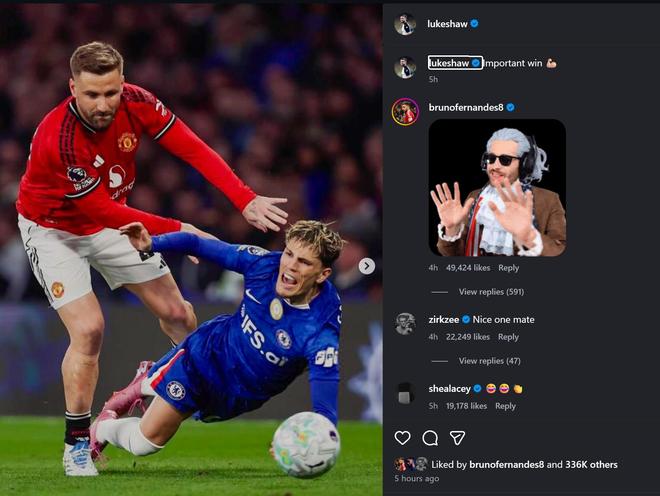Open lukeshaw username in the post header
Image resolution: width=660 pixels, height=496 pixels.
pyautogui.click(x=447, y=23)
